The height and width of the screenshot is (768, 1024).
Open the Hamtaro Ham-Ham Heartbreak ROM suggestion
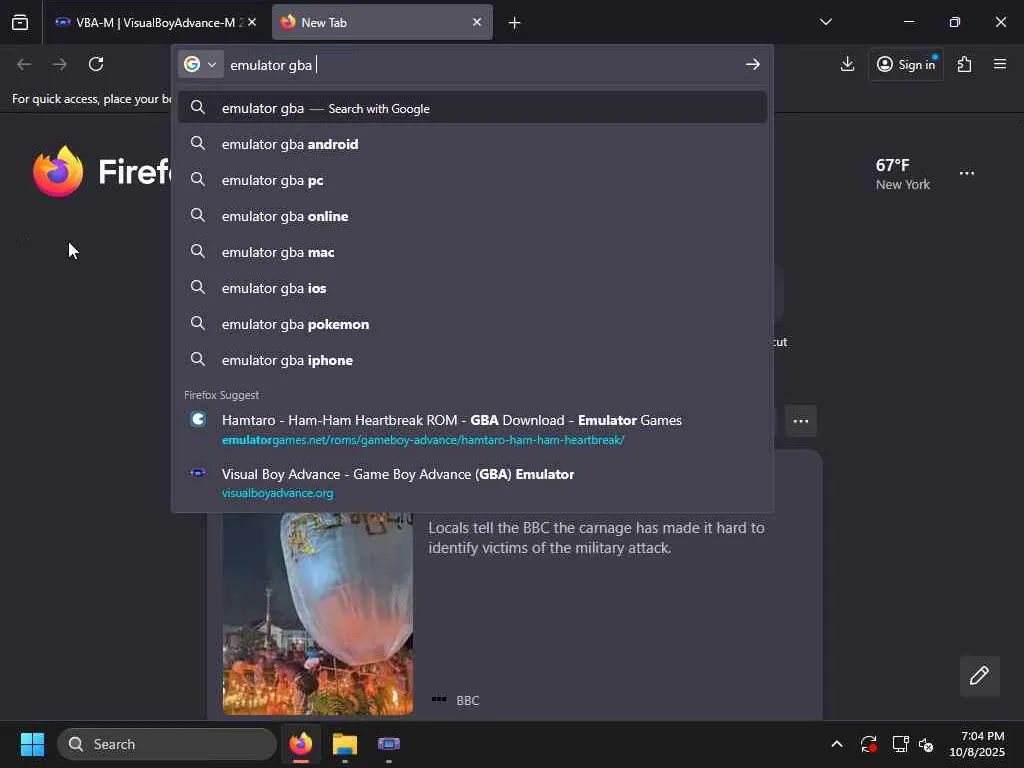472,429
